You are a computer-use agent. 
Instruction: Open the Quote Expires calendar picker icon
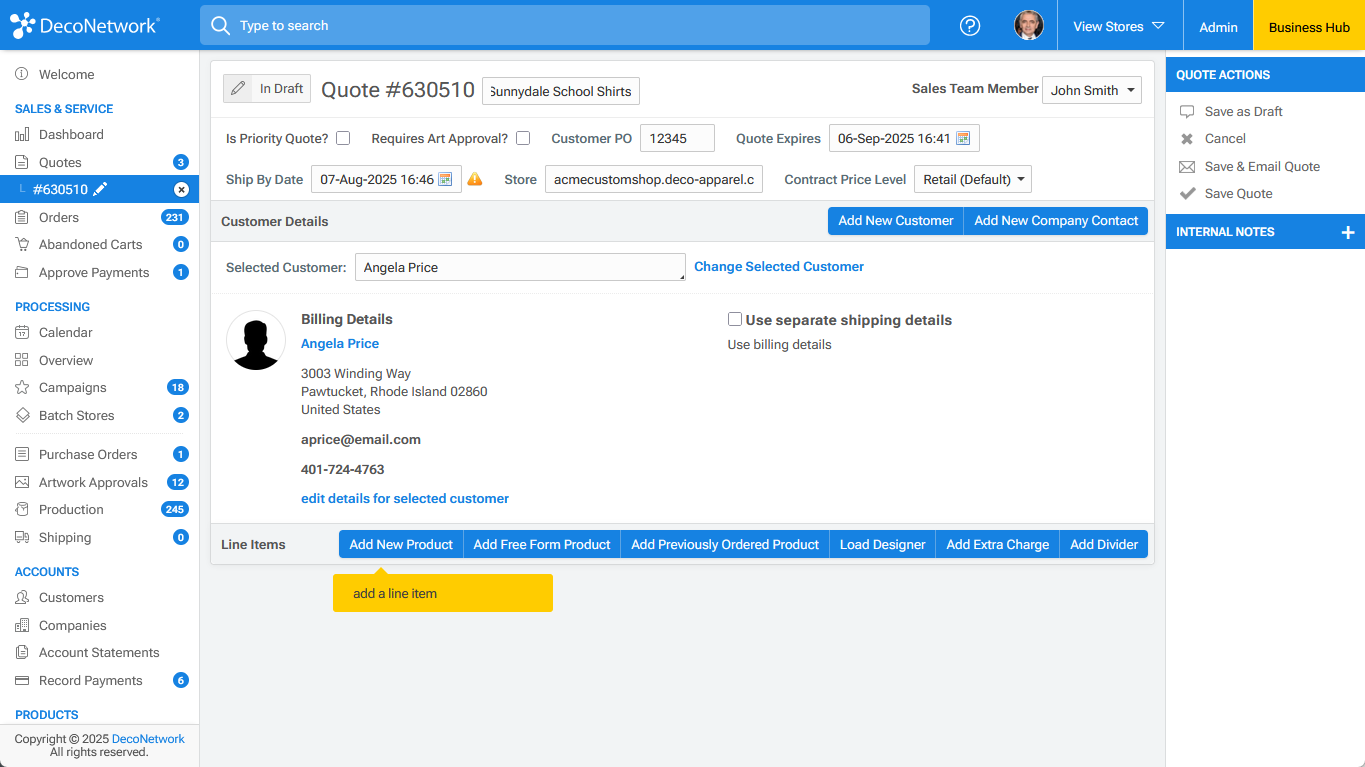963,139
